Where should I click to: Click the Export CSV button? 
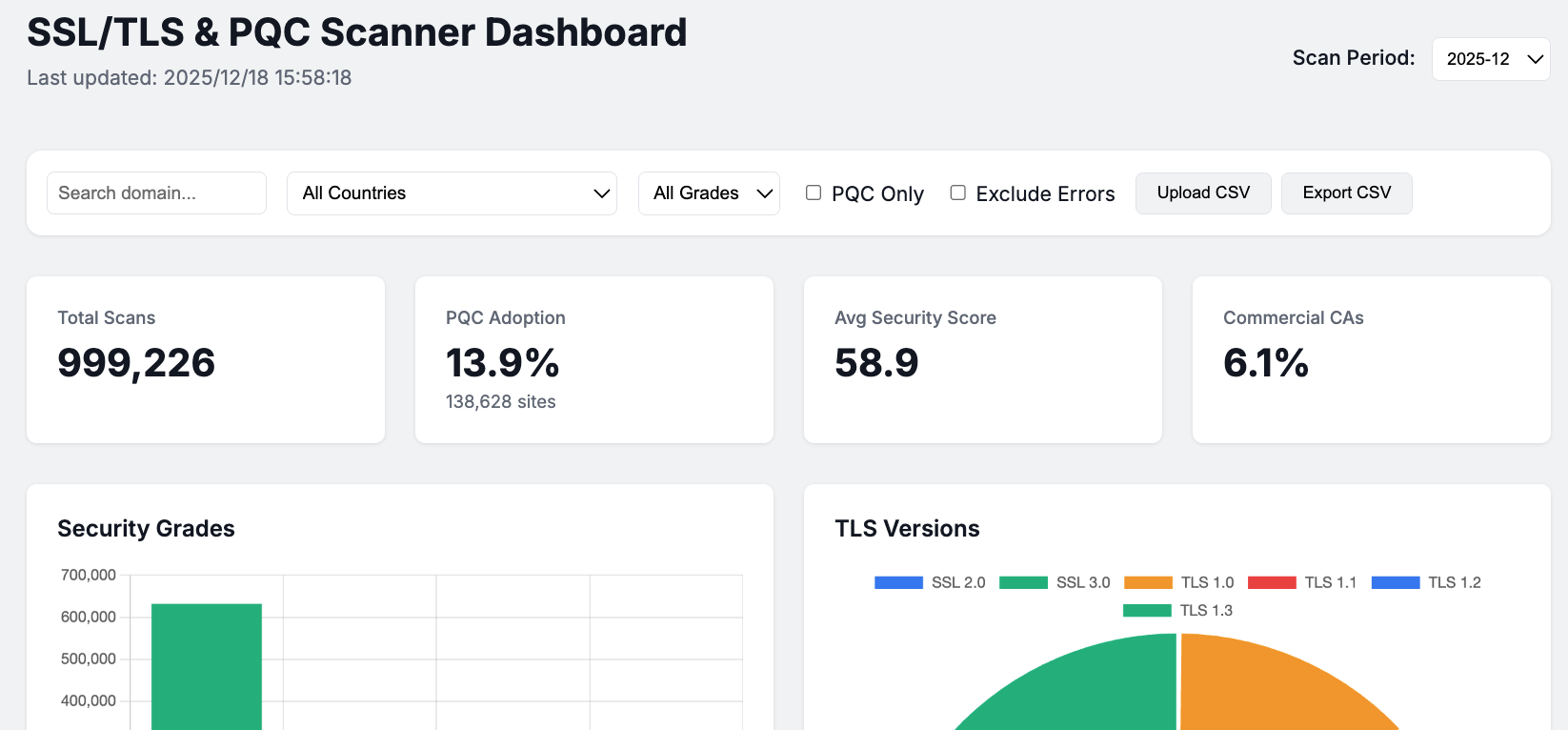[x=1346, y=193]
